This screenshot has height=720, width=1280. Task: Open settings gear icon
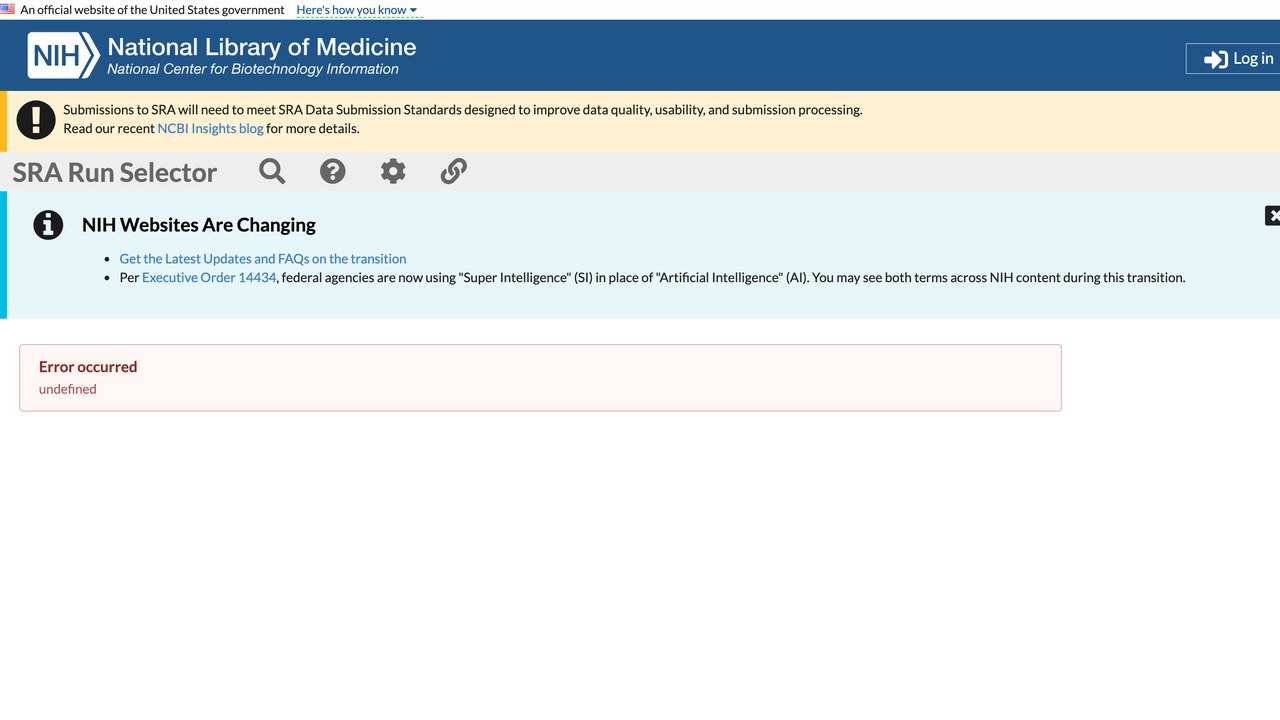point(393,171)
